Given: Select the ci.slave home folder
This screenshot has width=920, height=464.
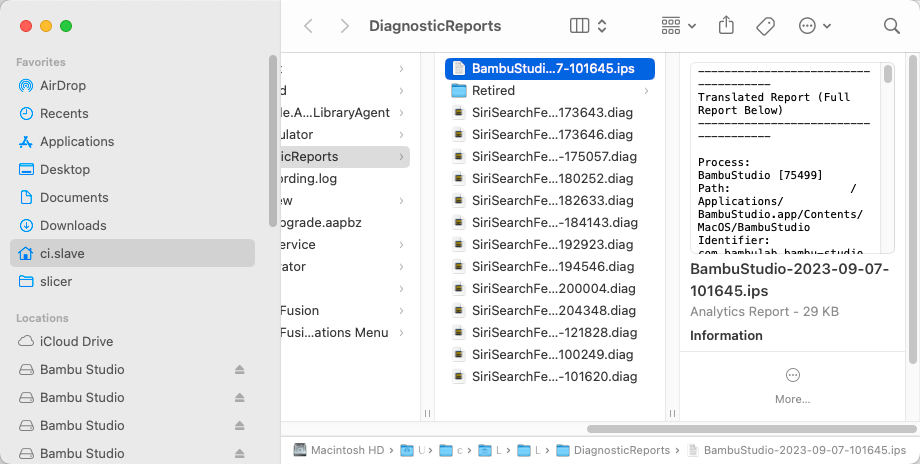Looking at the screenshot, I should [x=133, y=253].
